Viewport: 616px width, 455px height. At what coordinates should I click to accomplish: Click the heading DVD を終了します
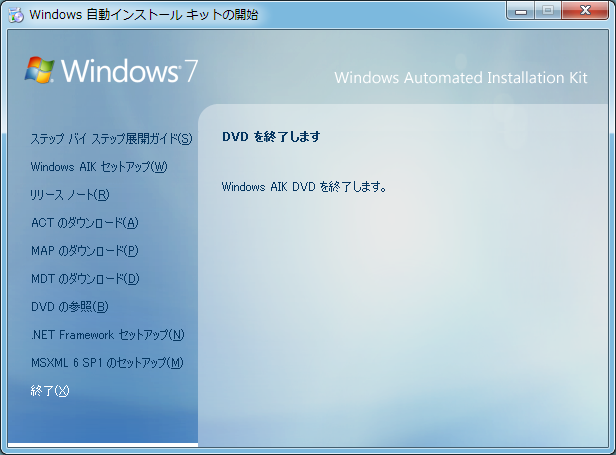pos(270,137)
